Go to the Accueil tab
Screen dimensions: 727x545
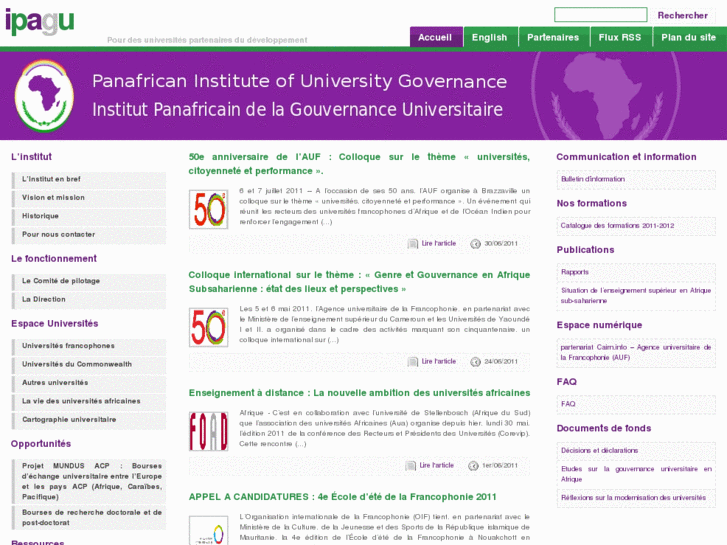pyautogui.click(x=436, y=37)
